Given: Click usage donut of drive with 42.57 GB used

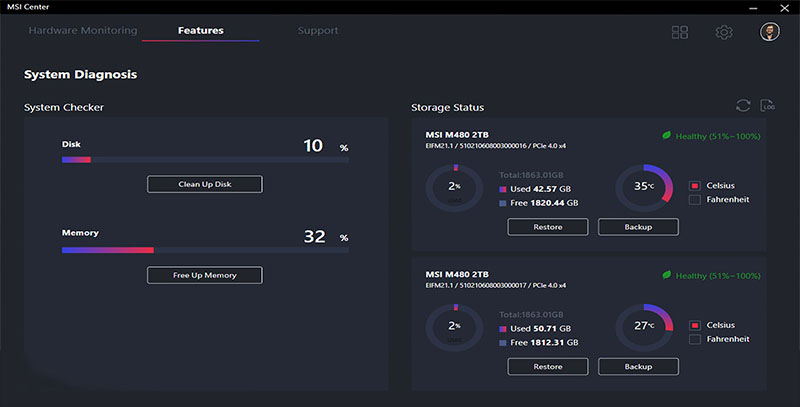Looking at the screenshot, I should tap(455, 187).
